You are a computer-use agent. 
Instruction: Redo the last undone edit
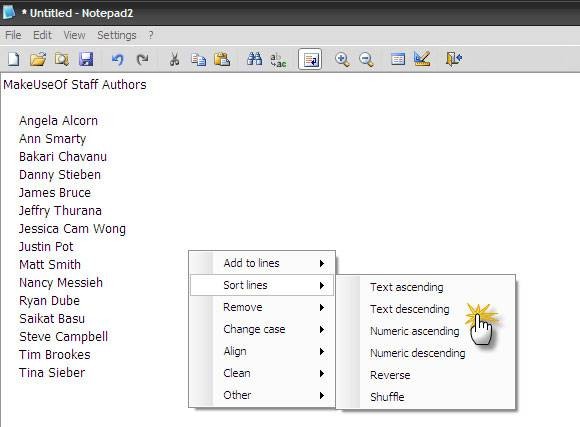click(x=142, y=59)
